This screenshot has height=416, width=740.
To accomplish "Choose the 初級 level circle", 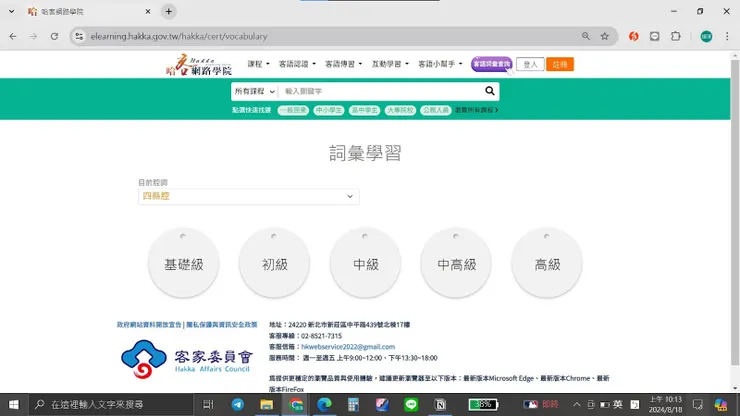I will 274,263.
